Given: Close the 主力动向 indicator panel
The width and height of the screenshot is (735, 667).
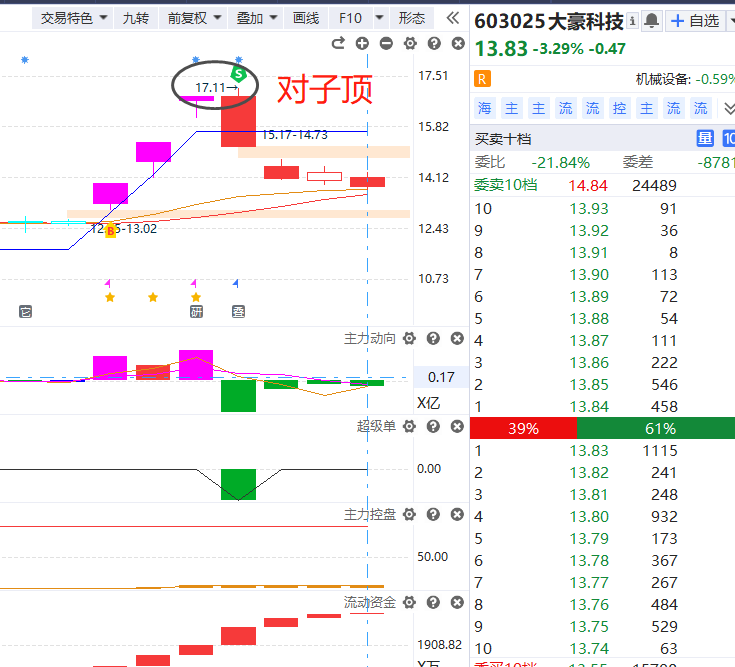Looking at the screenshot, I should pyautogui.click(x=457, y=338).
